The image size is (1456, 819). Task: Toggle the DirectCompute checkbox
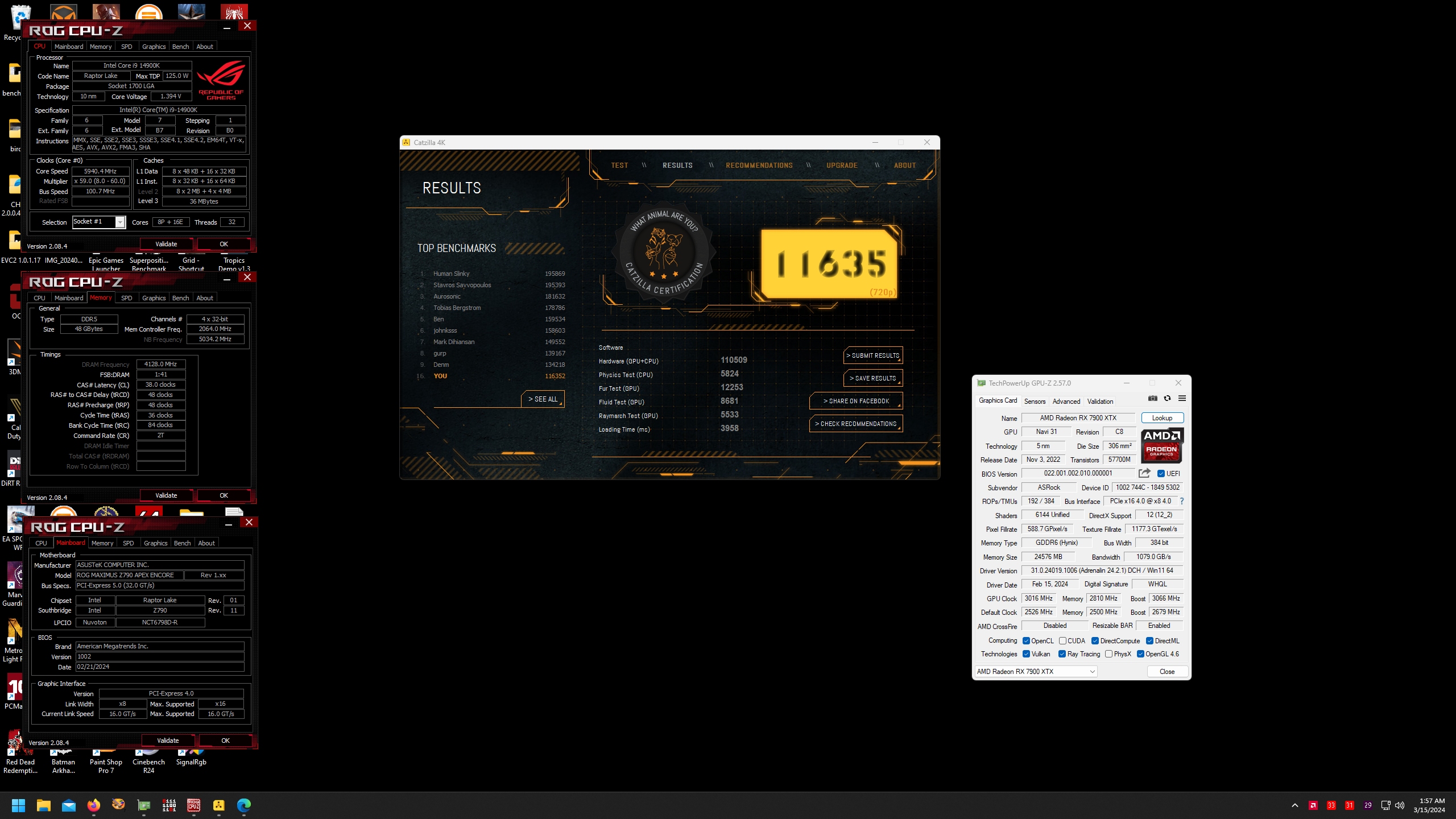(1095, 641)
